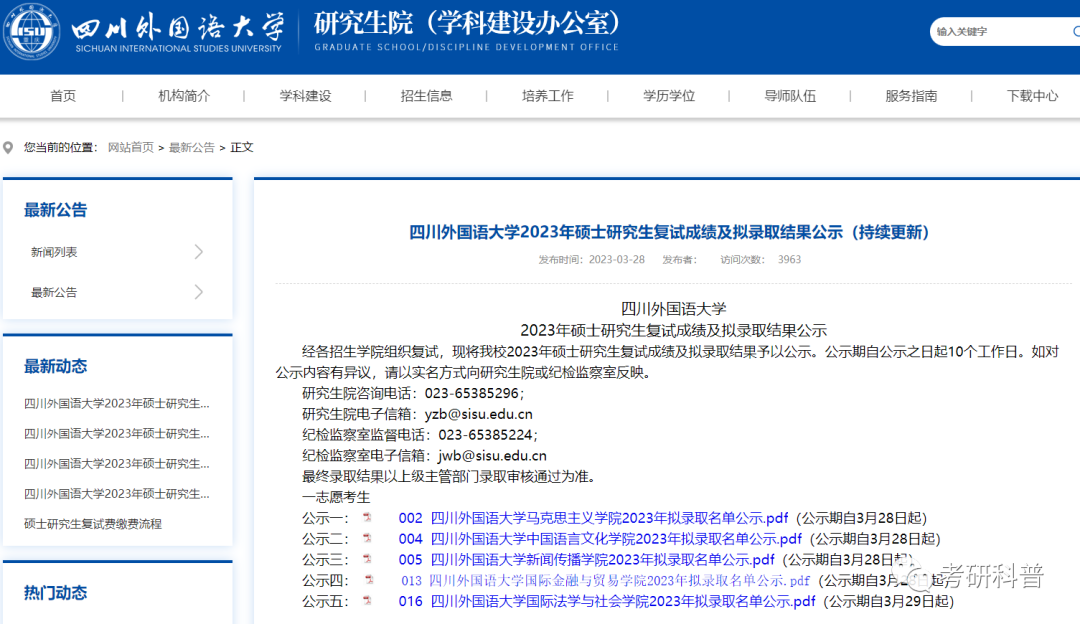Open the 导师队伍 nav menu
Viewport: 1080px width, 624px height.
(x=790, y=96)
